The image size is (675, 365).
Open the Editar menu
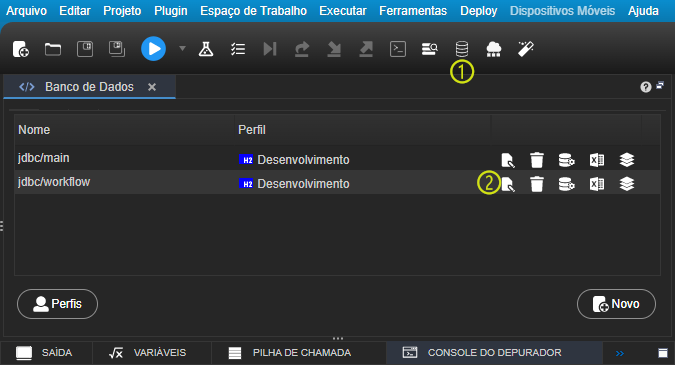[x=75, y=11]
